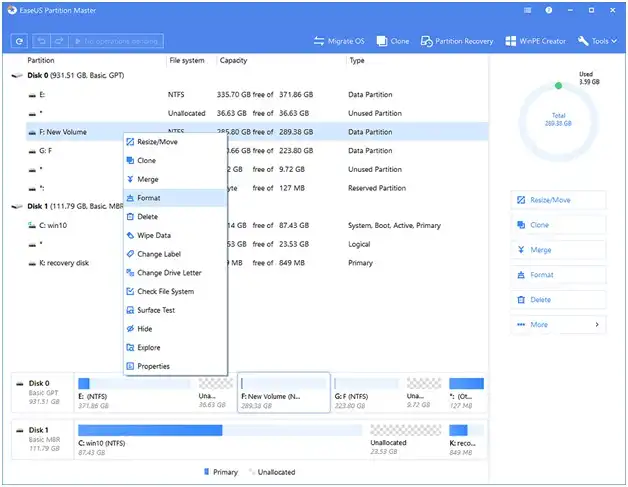Select the 127 MB block in Disk 0 map
Image resolution: width=628 pixels, height=487 pixels.
coord(466,393)
